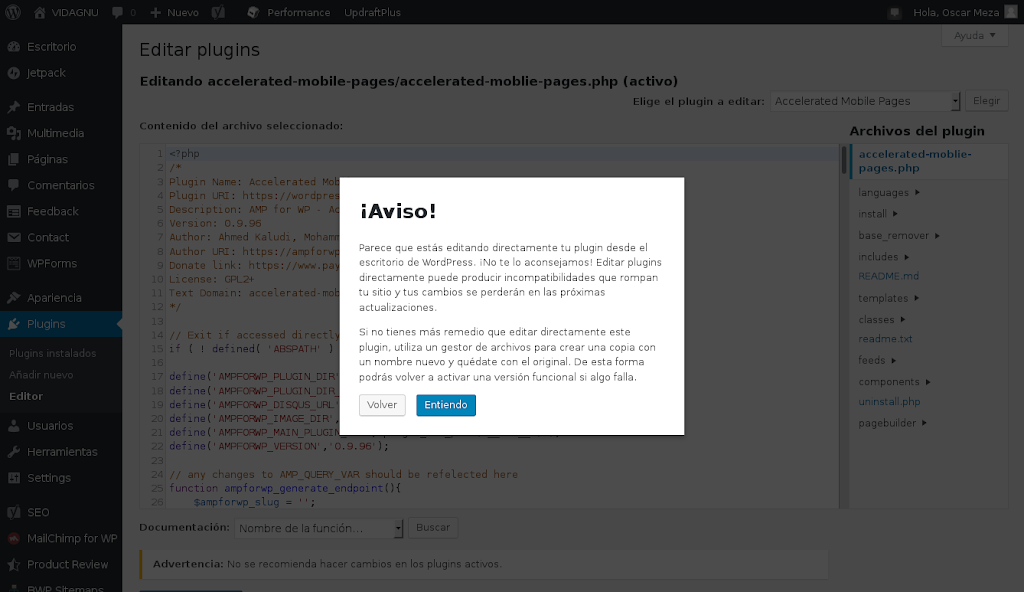
Task: Click the Comentarios sidebar icon
Action: click(x=14, y=186)
